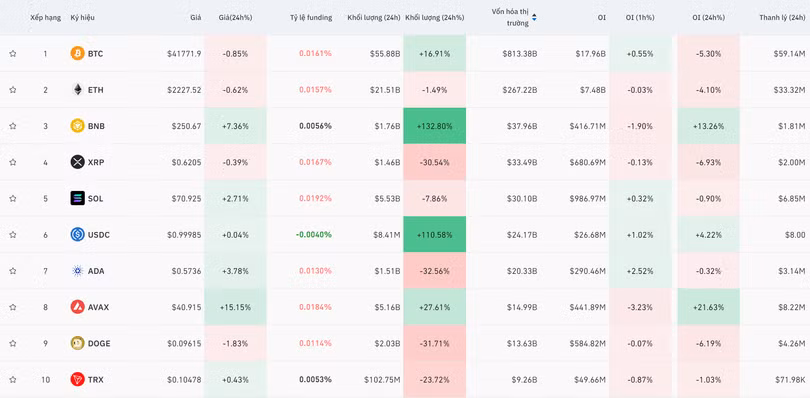Open the AVAX symbol link
The width and height of the screenshot is (810, 398).
[99, 307]
